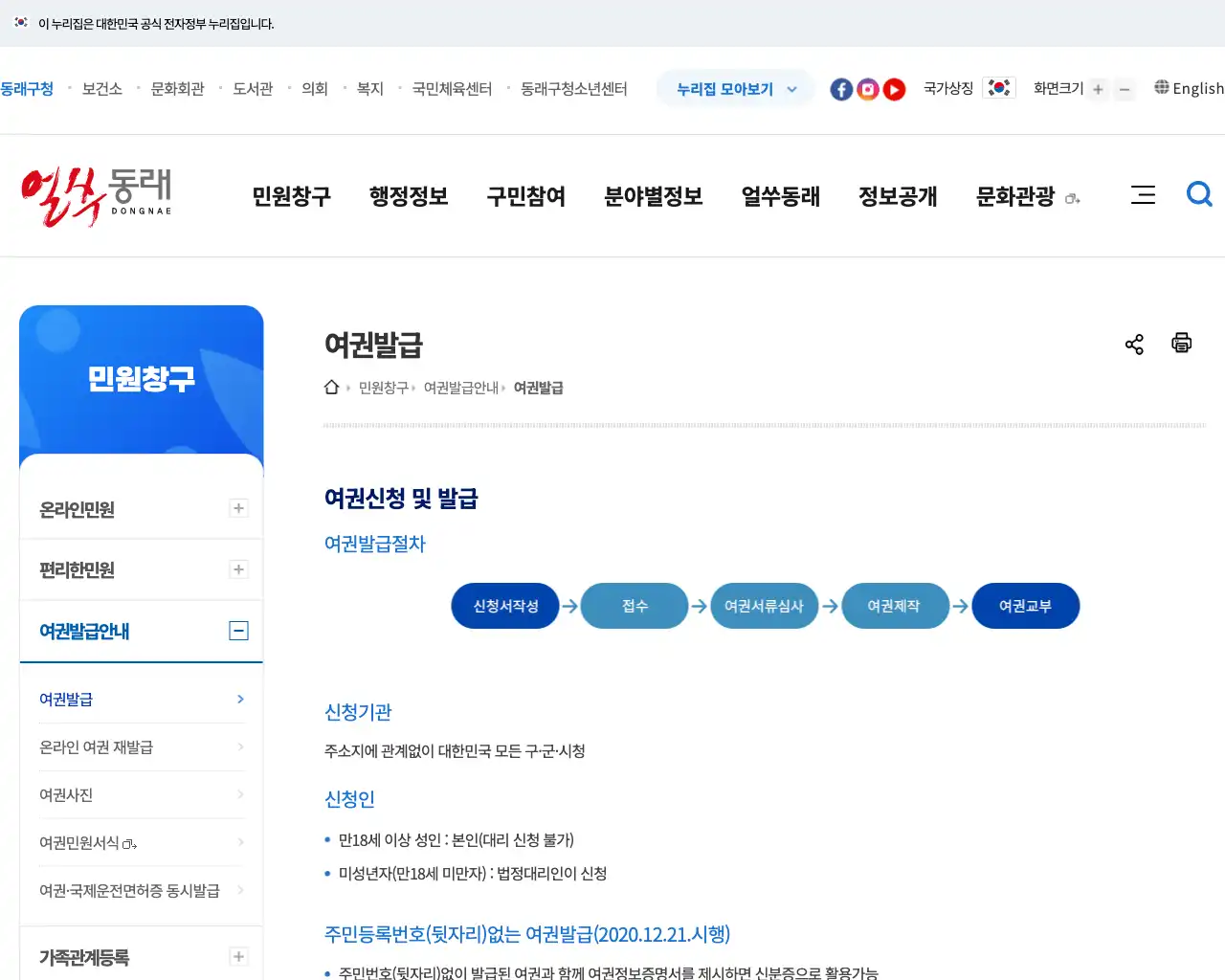Click the 국가상징 label
1225x980 pixels.
tap(948, 88)
